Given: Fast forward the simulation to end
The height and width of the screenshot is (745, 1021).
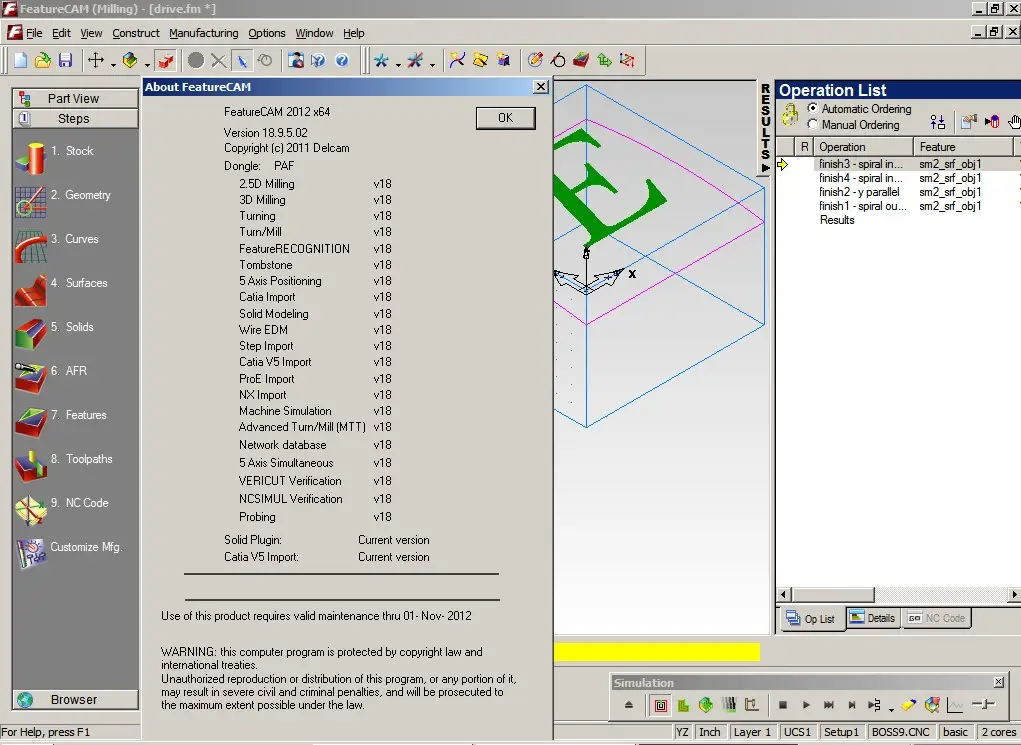Looking at the screenshot, I should click(x=828, y=705).
